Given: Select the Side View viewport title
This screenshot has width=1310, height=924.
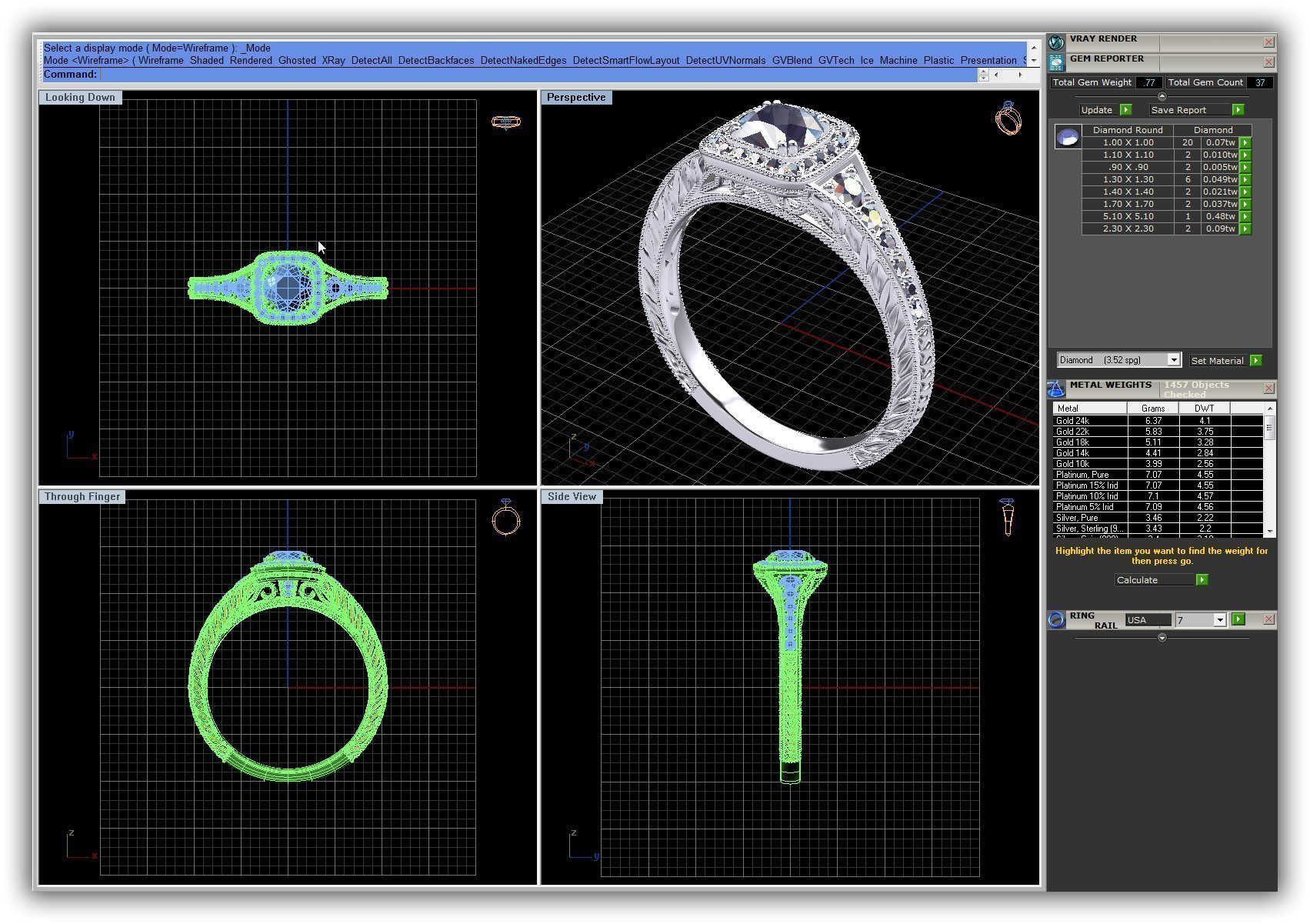Looking at the screenshot, I should click(572, 496).
